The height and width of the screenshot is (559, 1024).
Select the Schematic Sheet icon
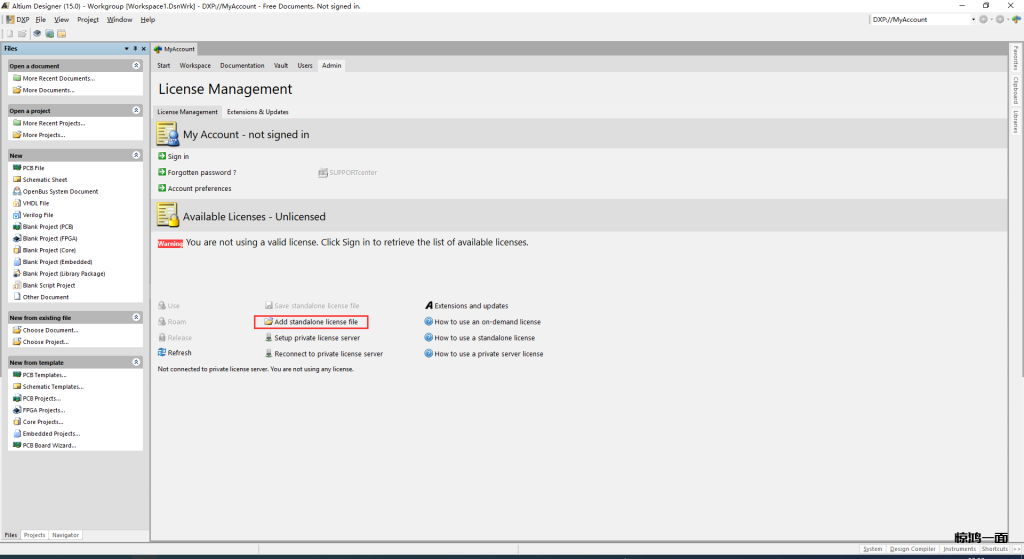point(16,180)
